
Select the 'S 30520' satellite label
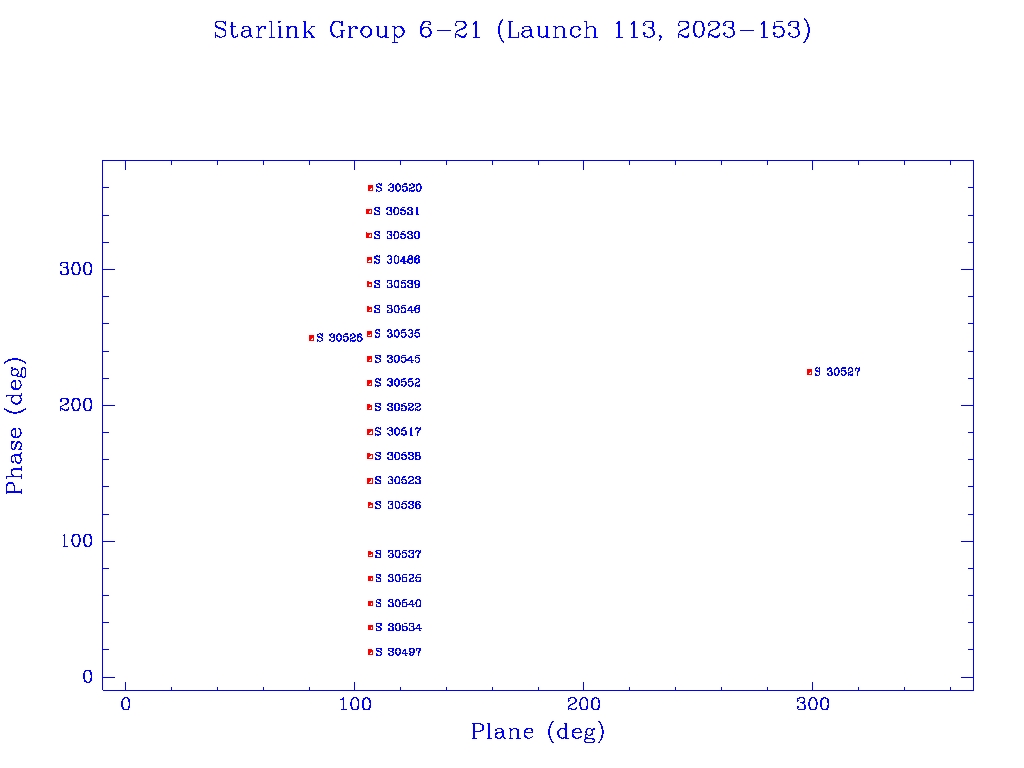(x=398, y=188)
